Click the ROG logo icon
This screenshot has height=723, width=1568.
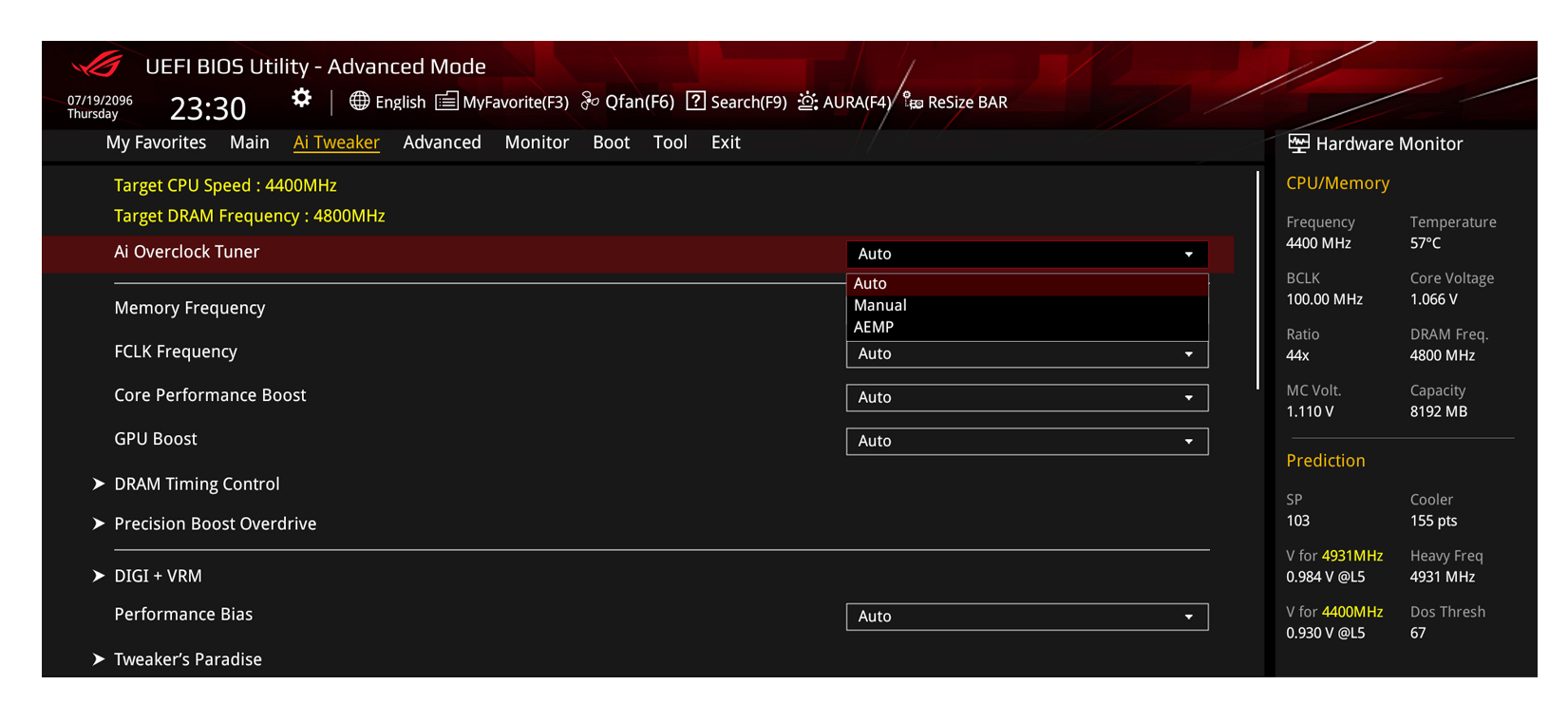[98, 66]
